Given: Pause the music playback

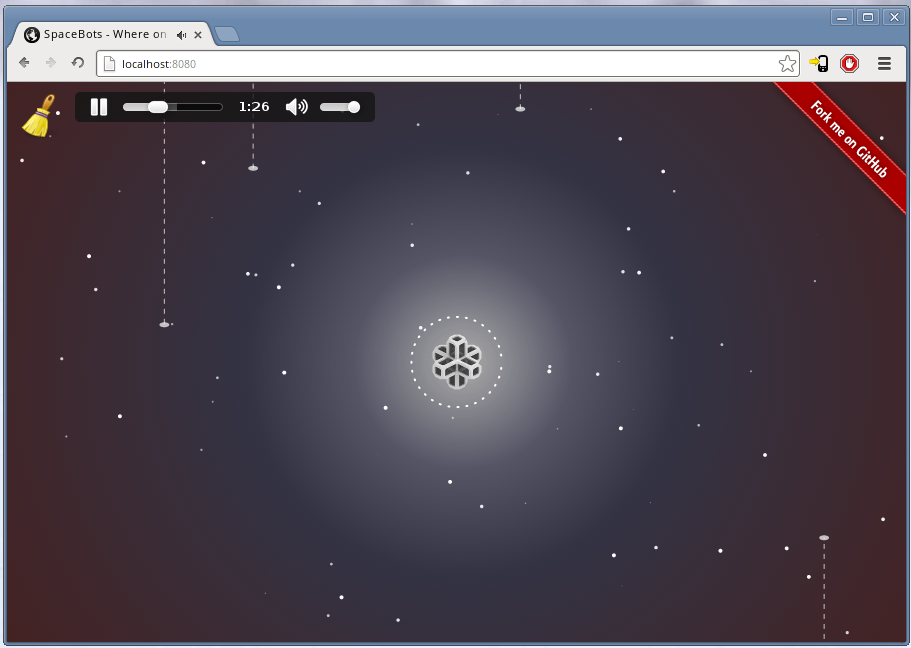Looking at the screenshot, I should click(x=99, y=107).
